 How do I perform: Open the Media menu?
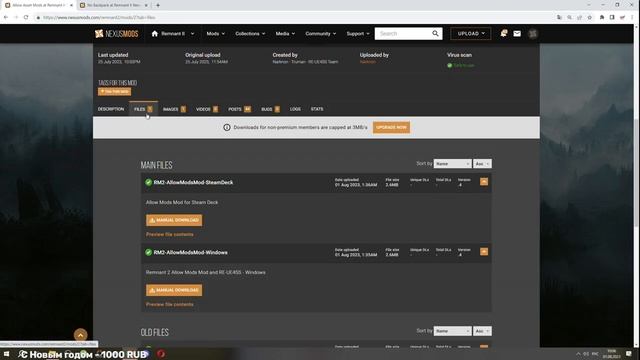coord(285,34)
